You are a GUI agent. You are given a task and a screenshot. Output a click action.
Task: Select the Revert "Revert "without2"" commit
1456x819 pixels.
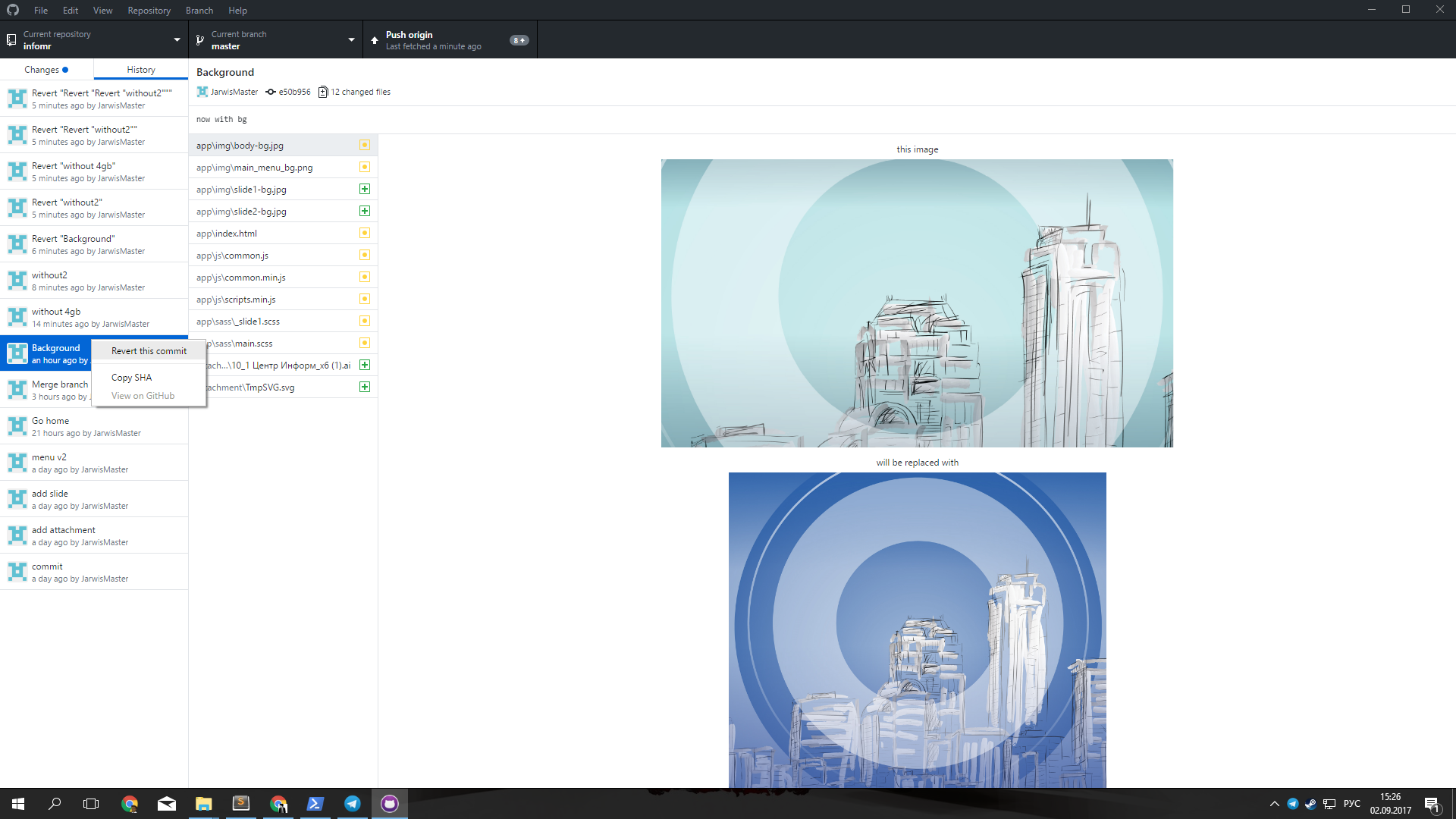[x=94, y=135]
